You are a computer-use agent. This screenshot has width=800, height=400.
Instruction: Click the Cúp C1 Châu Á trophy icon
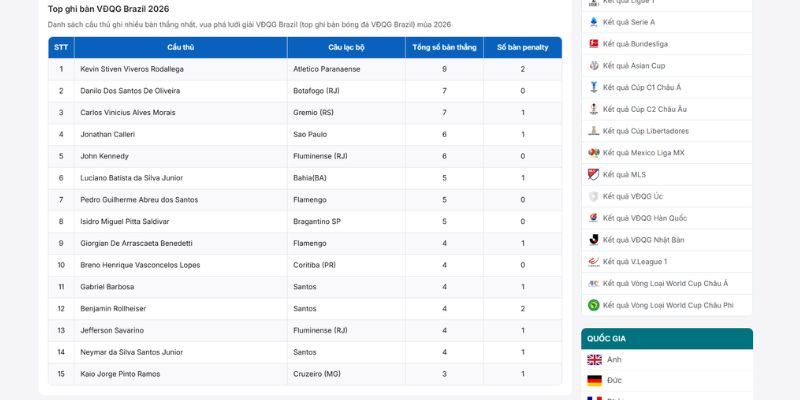click(x=593, y=87)
